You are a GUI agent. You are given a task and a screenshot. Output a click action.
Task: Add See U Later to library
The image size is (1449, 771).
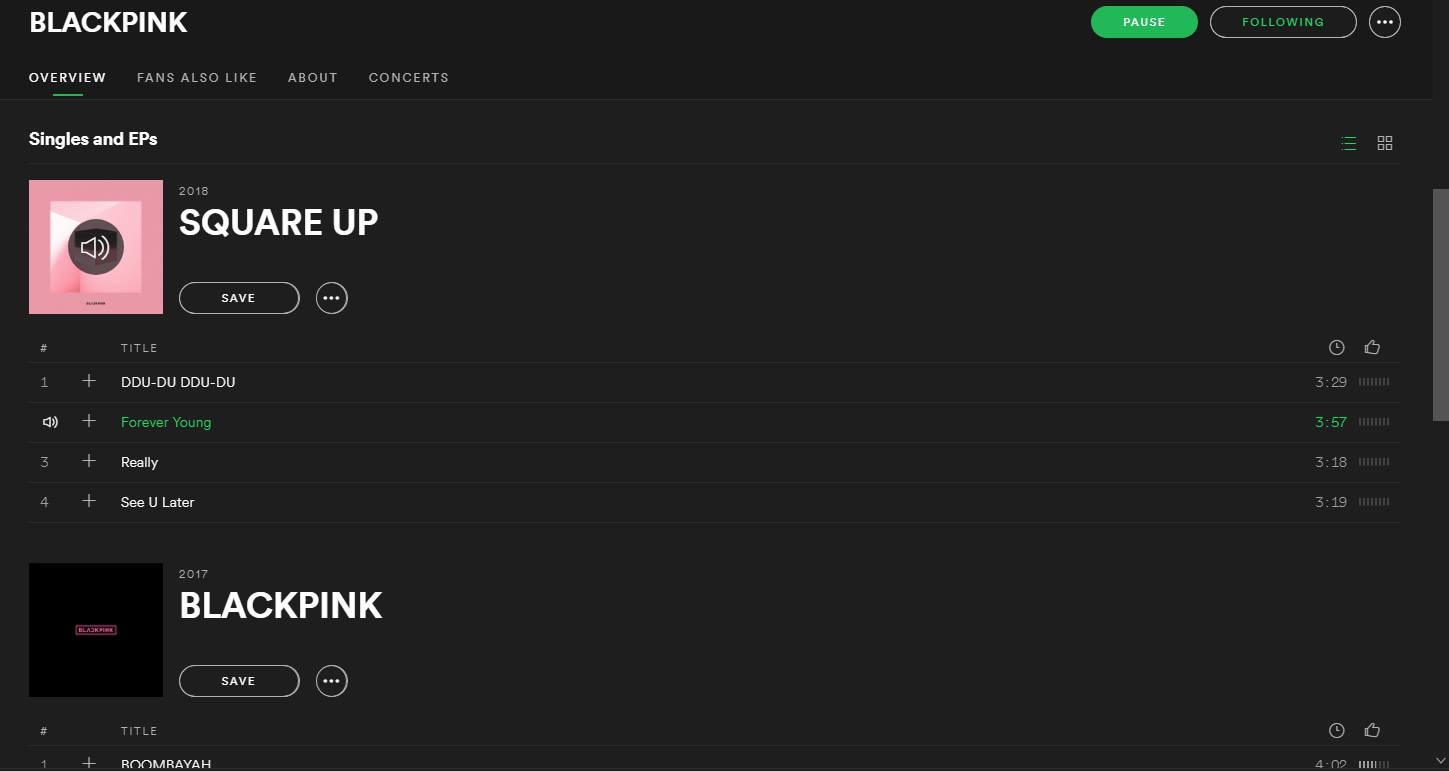pyautogui.click(x=89, y=501)
